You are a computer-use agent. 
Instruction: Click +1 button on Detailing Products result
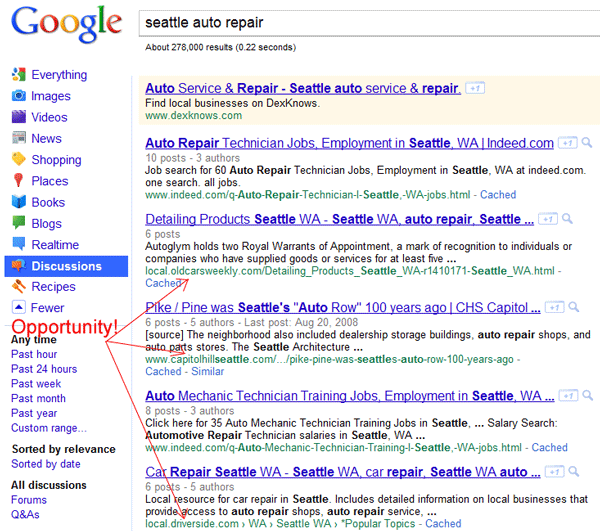point(548,219)
